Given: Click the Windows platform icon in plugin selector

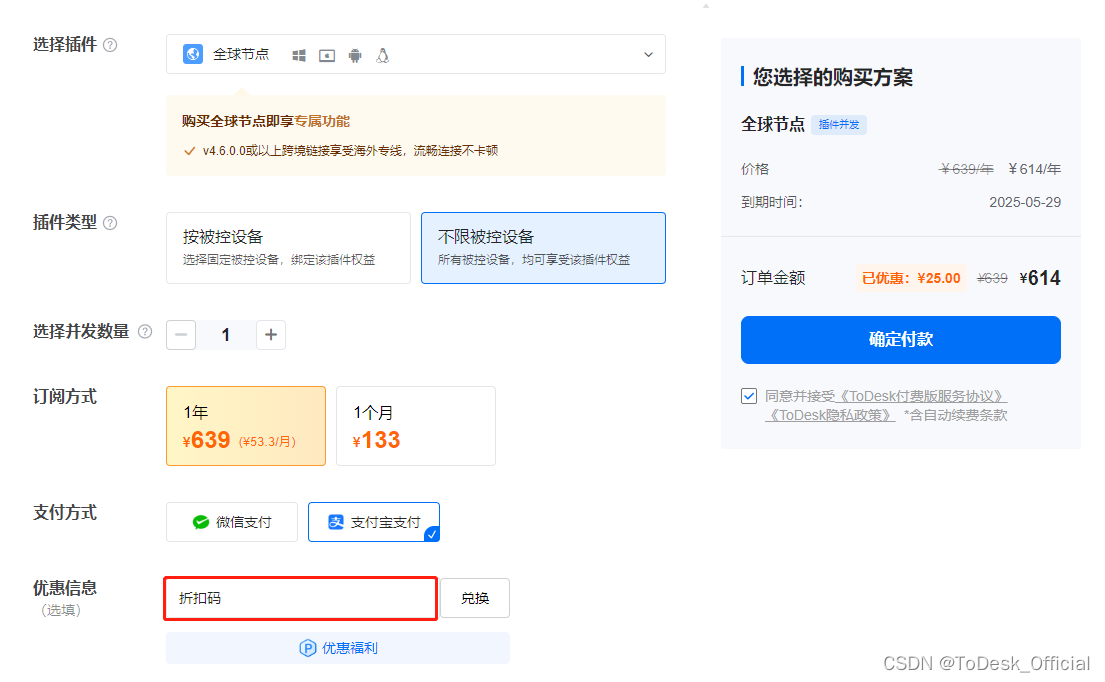Looking at the screenshot, I should (x=299, y=56).
